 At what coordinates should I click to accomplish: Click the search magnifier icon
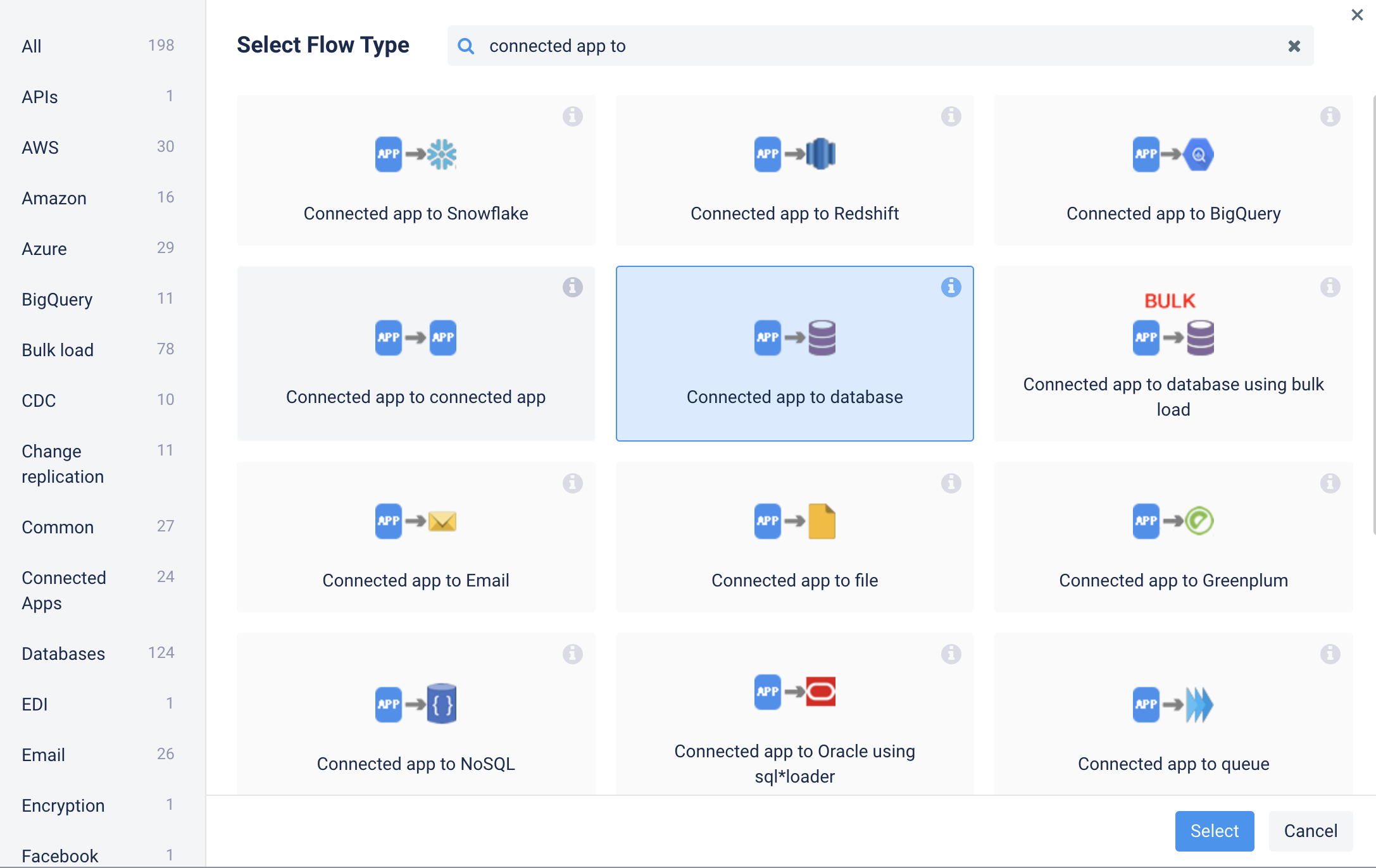click(466, 46)
